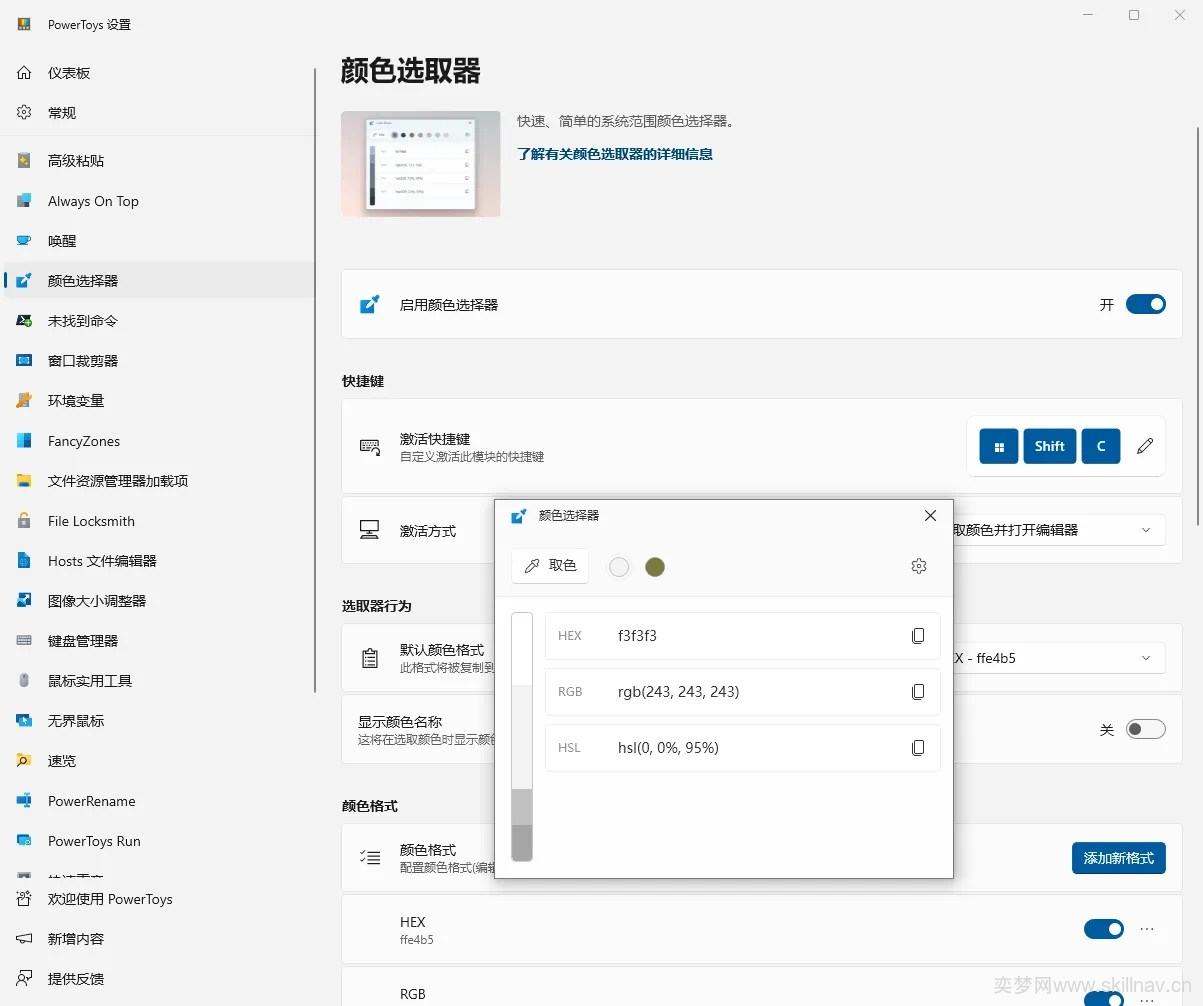This screenshot has width=1203, height=1006.
Task: Toggle the HEX color format switch
Action: (1104, 929)
